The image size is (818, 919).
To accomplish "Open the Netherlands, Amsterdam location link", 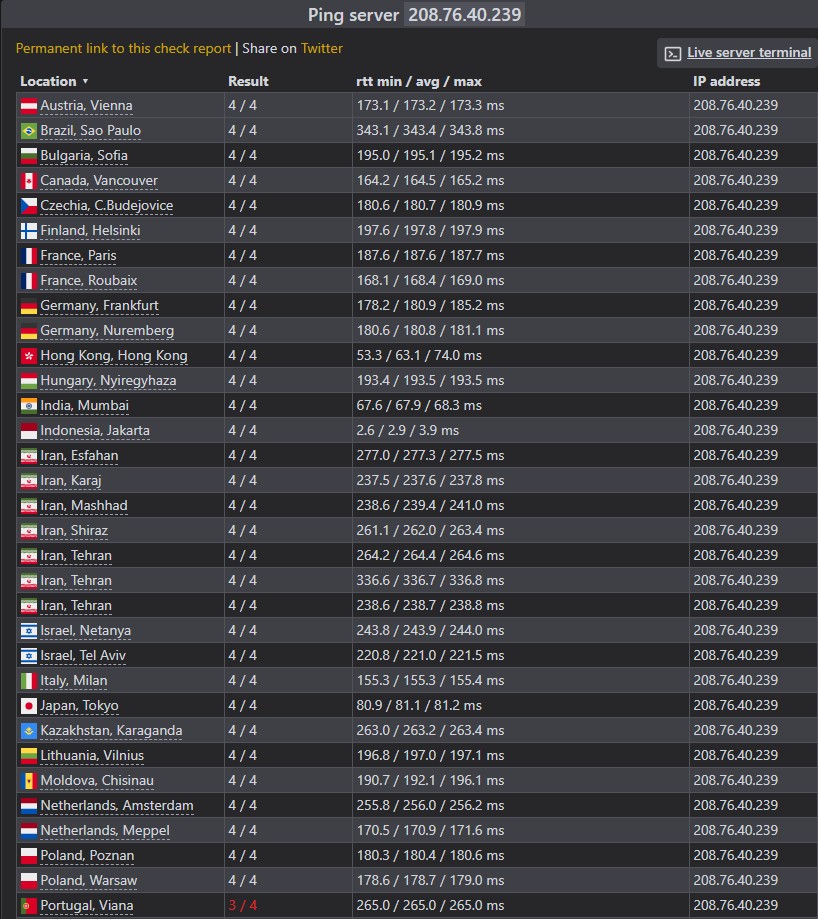I will coord(117,806).
